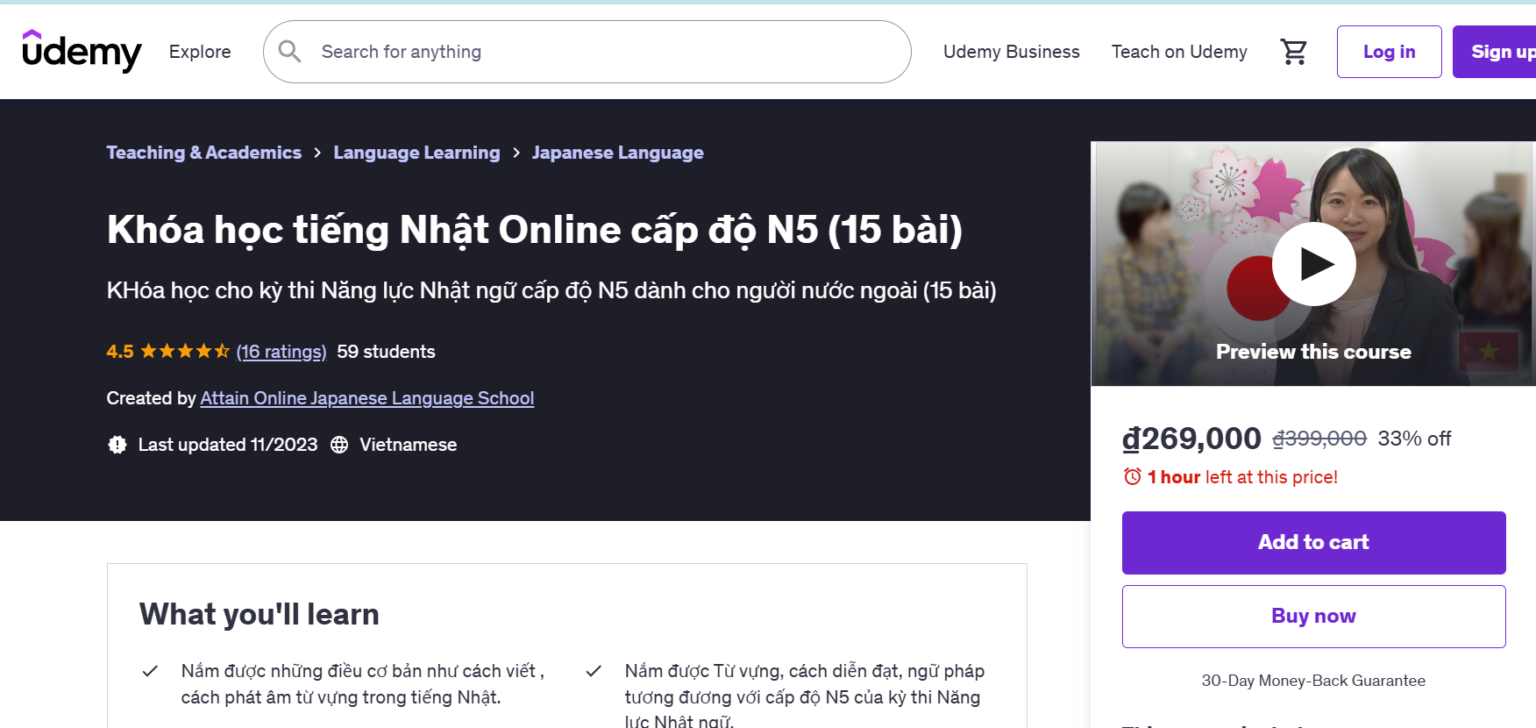1536x728 pixels.
Task: Open the Explore menu
Action: (x=199, y=51)
